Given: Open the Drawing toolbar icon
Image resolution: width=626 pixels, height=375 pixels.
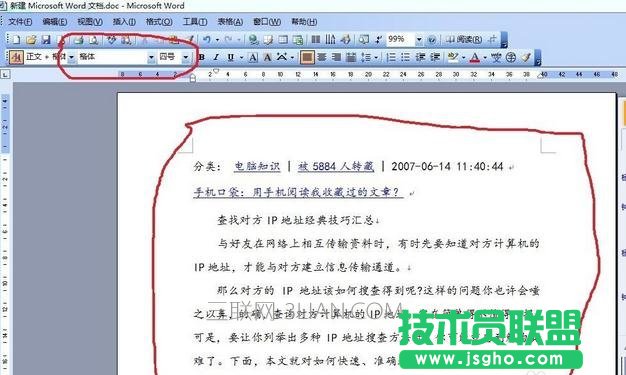Looking at the screenshot, I should [345, 39].
